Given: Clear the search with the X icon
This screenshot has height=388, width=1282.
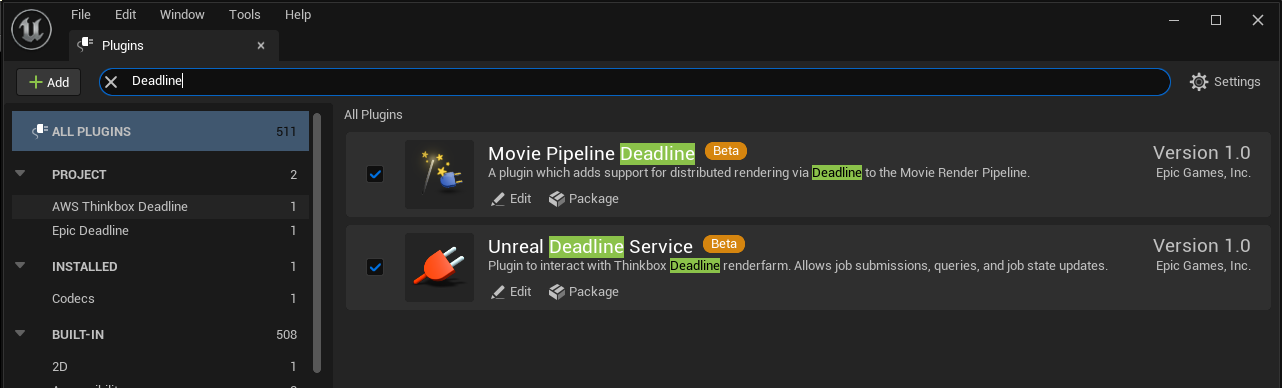Looking at the screenshot, I should [112, 82].
